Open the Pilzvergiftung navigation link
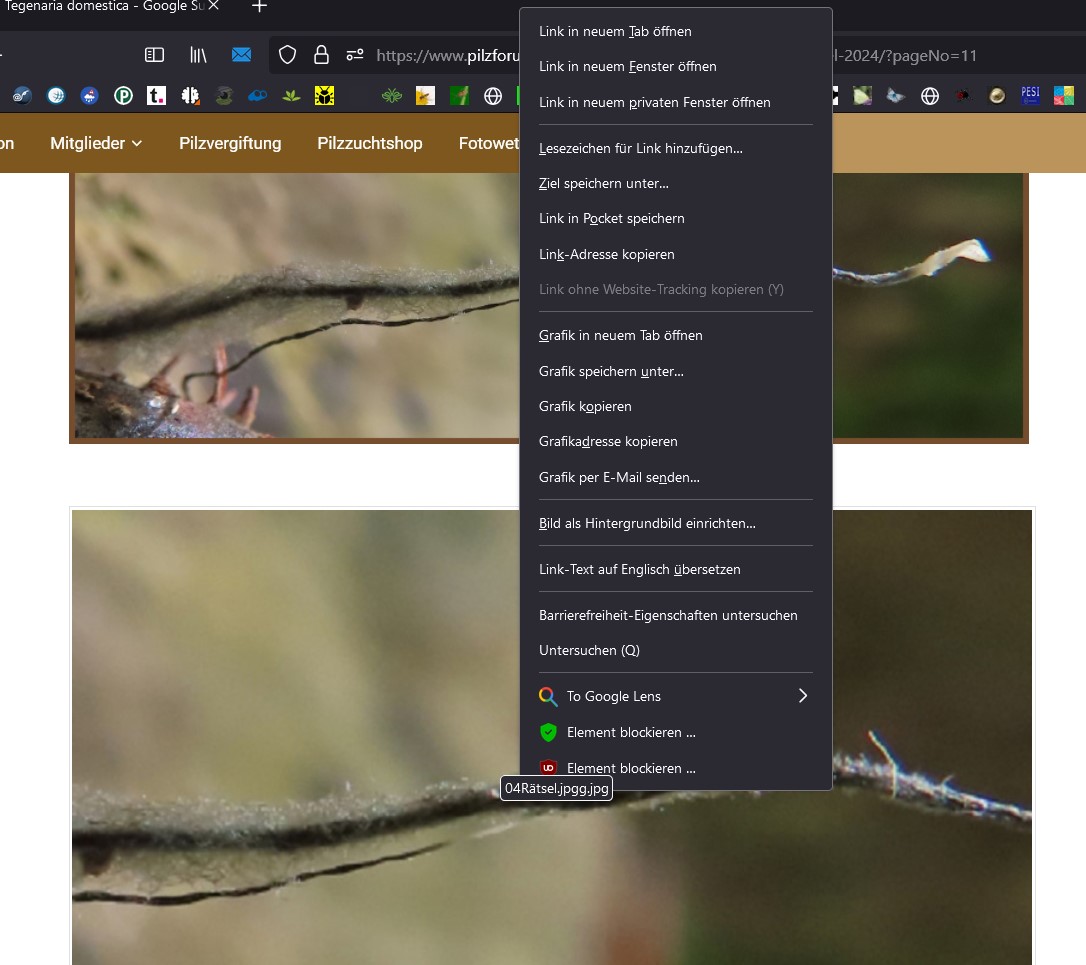The image size is (1086, 965). (230, 143)
